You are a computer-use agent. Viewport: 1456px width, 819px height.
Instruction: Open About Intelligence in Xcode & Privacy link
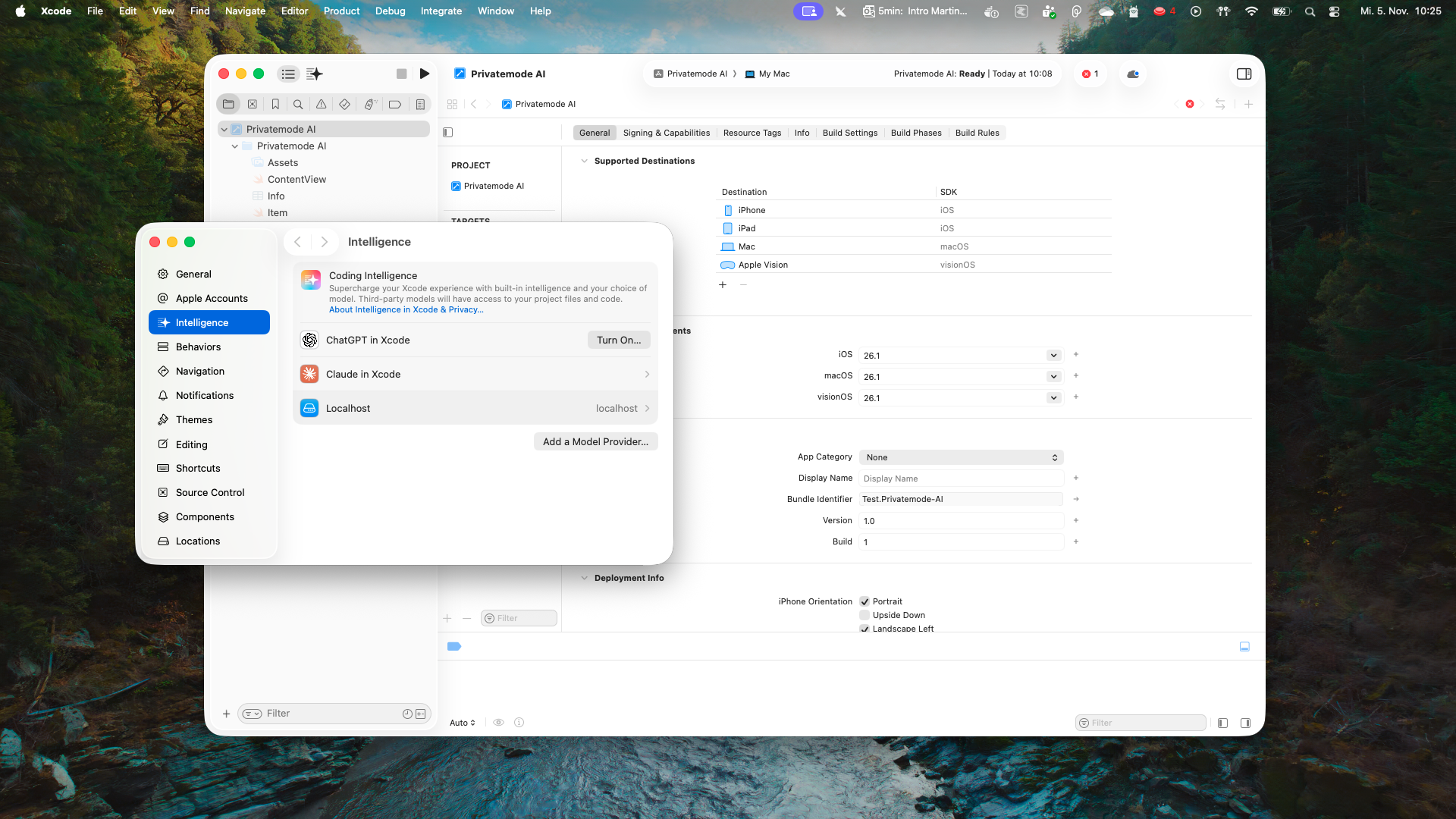click(406, 310)
